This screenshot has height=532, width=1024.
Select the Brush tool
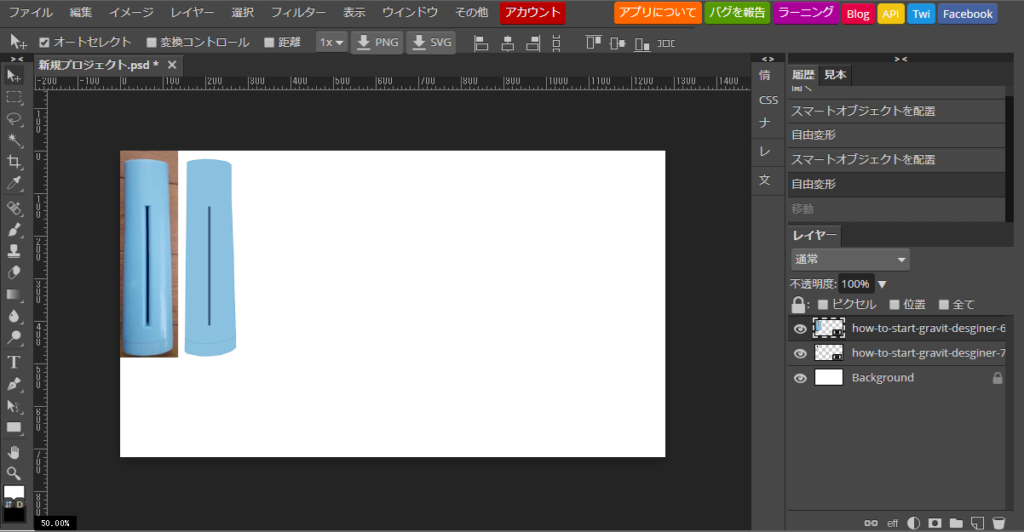(14, 230)
